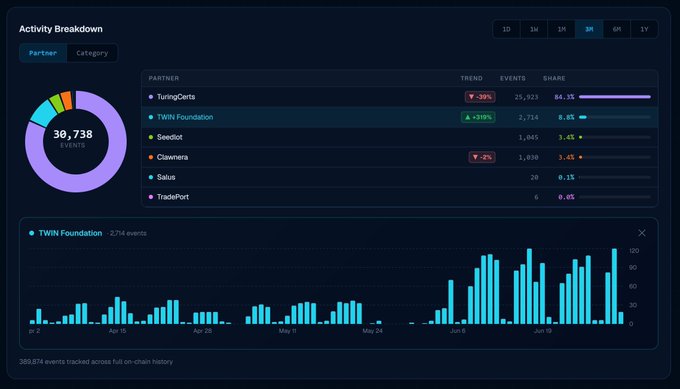This screenshot has height=389, width=680.
Task: Click the green dot beside Seedlot
Action: point(150,137)
